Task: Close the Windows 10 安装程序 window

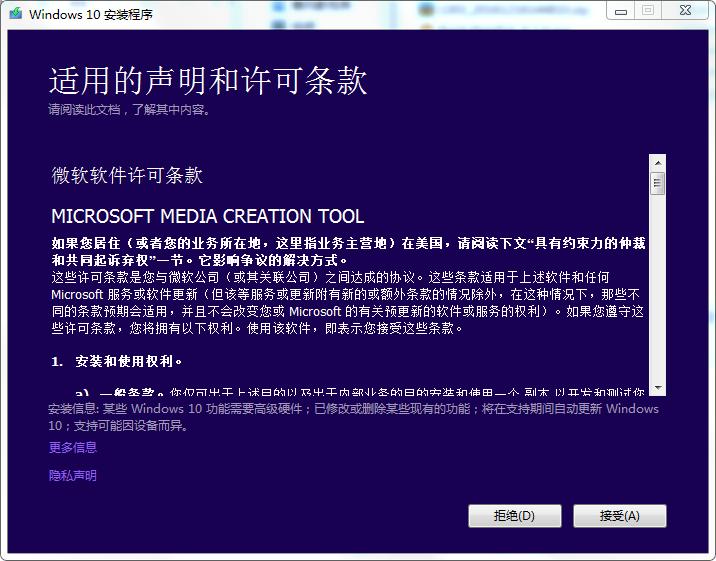Action: coord(685,10)
